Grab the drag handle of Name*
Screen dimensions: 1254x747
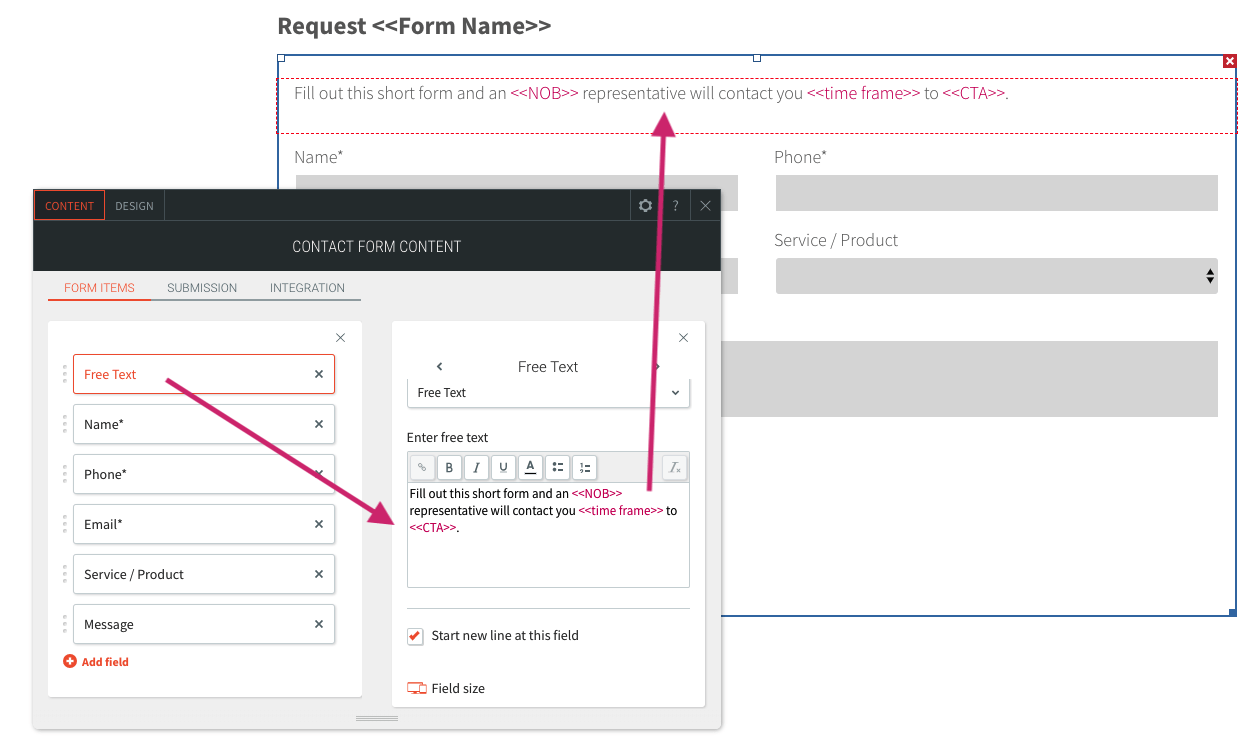[64, 424]
